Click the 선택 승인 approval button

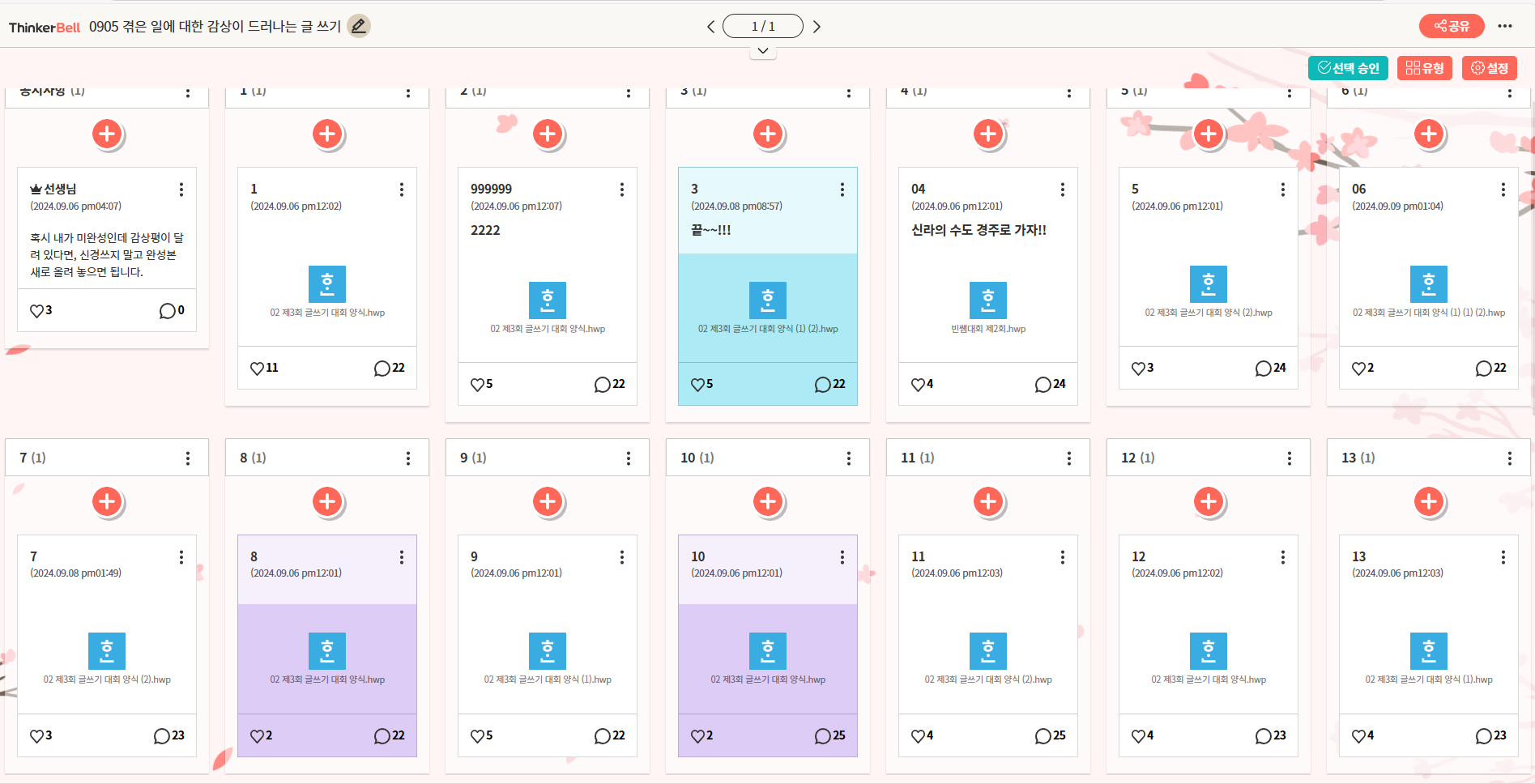click(x=1348, y=68)
